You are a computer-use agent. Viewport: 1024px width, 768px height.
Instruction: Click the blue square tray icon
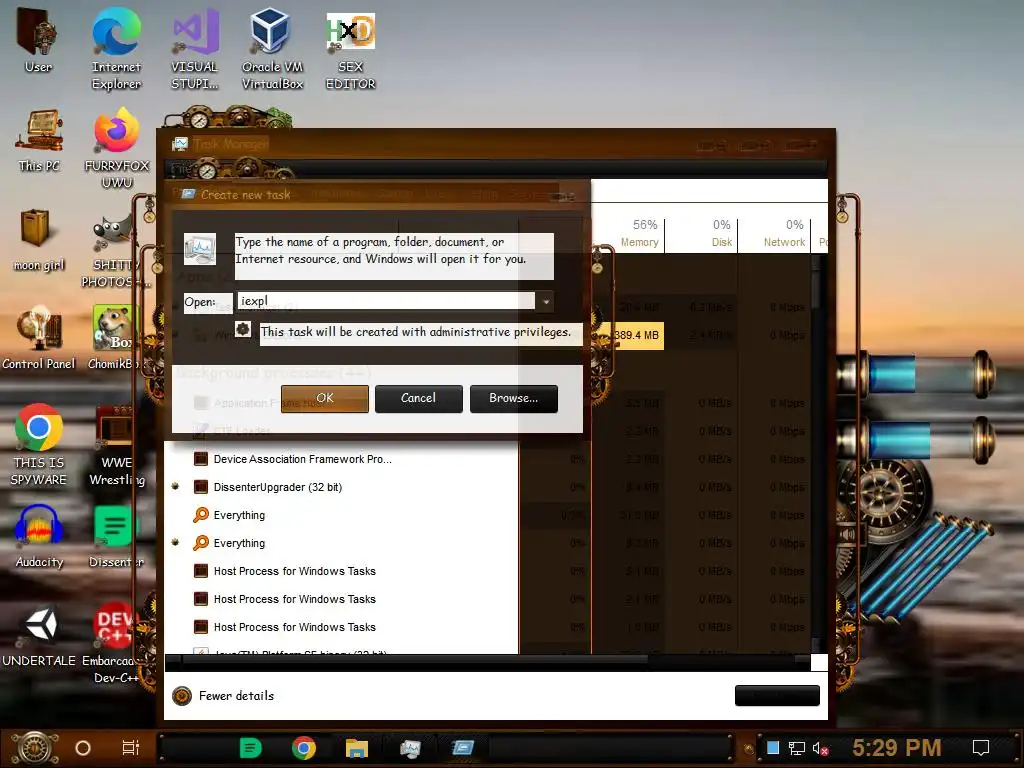tap(773, 748)
